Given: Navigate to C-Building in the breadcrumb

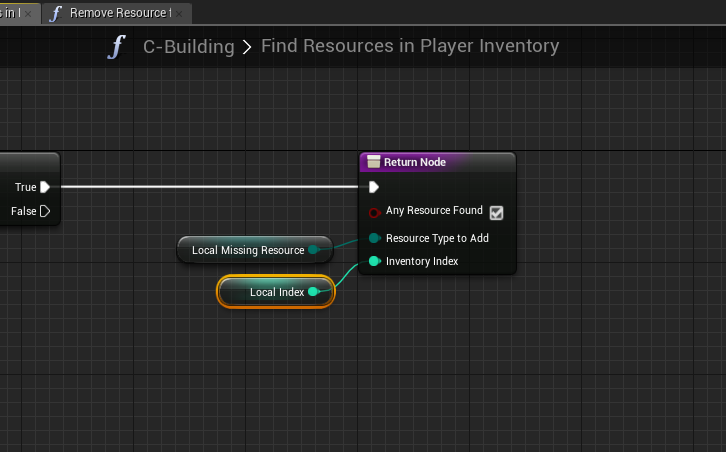Looking at the screenshot, I should point(188,47).
